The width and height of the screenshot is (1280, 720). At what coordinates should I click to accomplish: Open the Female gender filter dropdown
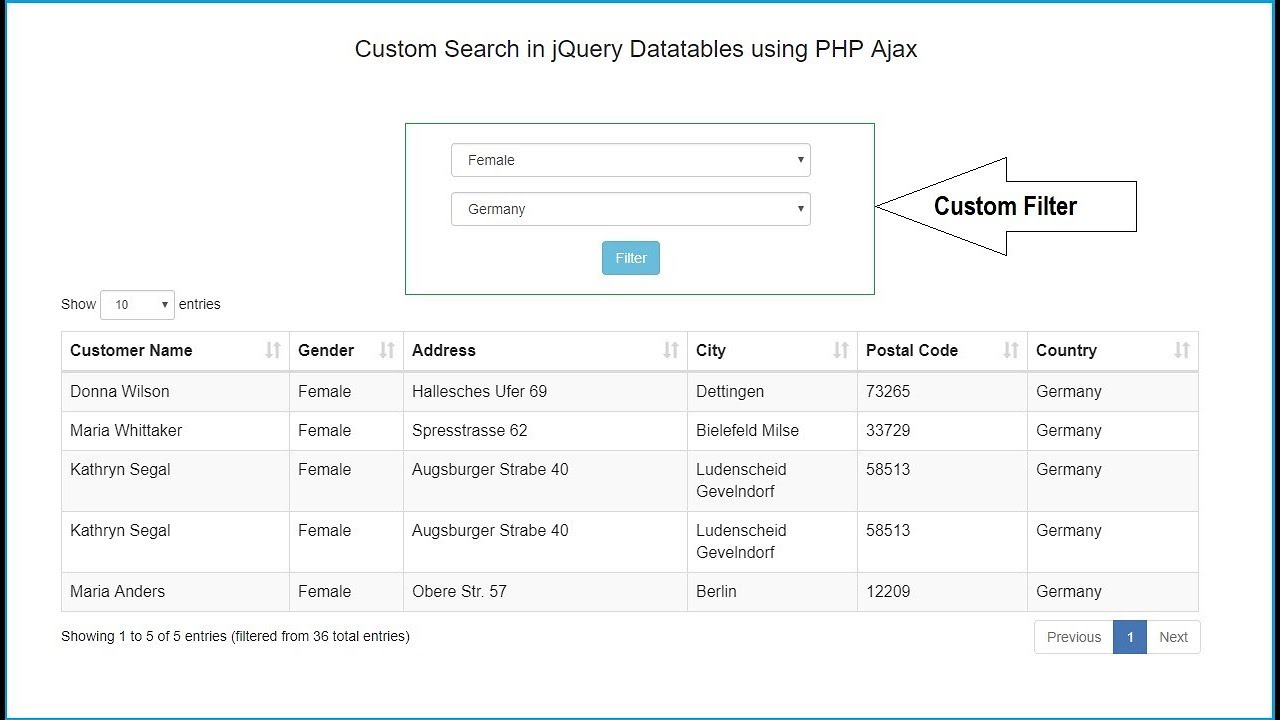pos(630,160)
